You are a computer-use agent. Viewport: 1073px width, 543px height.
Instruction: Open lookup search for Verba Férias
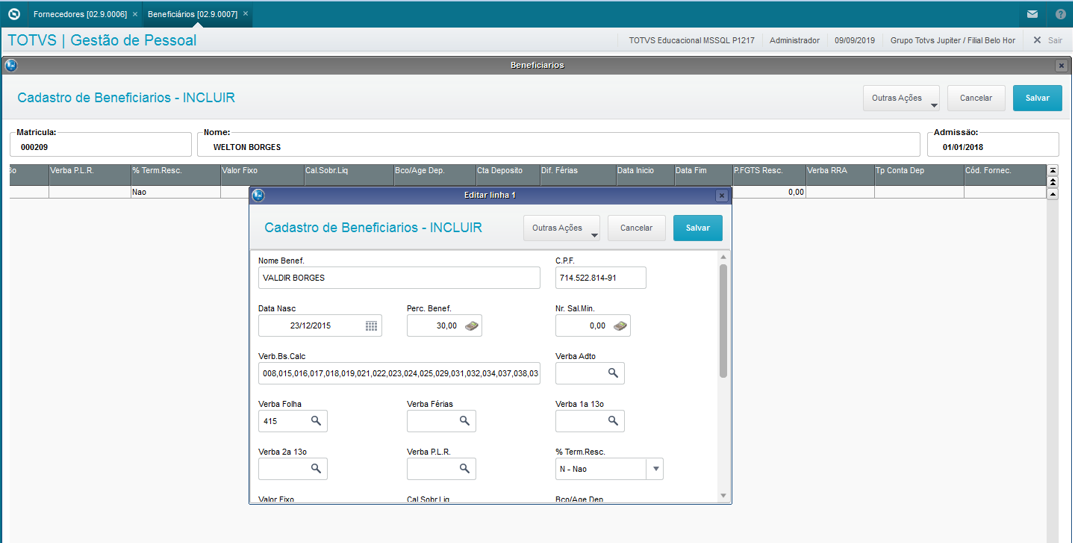[465, 420]
